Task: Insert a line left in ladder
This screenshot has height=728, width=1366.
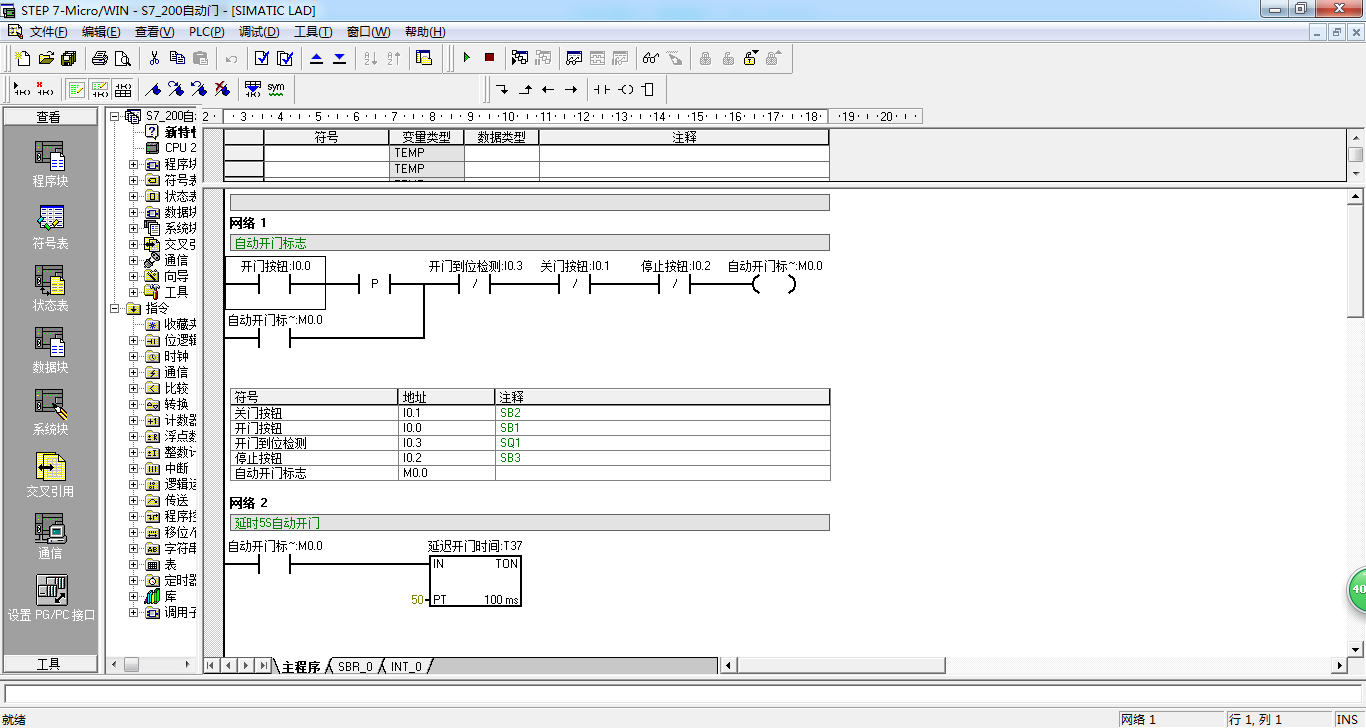Action: click(x=548, y=89)
